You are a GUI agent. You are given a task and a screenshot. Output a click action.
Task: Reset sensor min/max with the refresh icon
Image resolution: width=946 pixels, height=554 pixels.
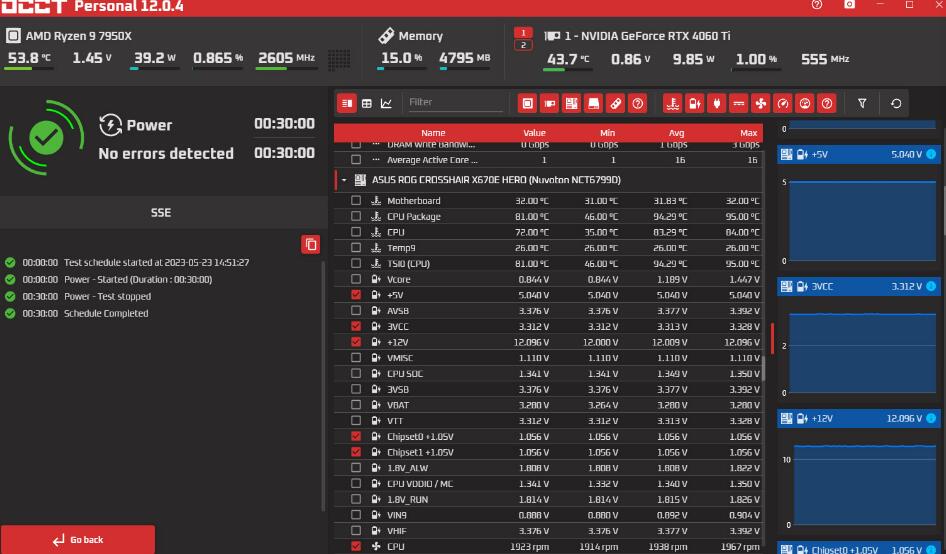(896, 103)
